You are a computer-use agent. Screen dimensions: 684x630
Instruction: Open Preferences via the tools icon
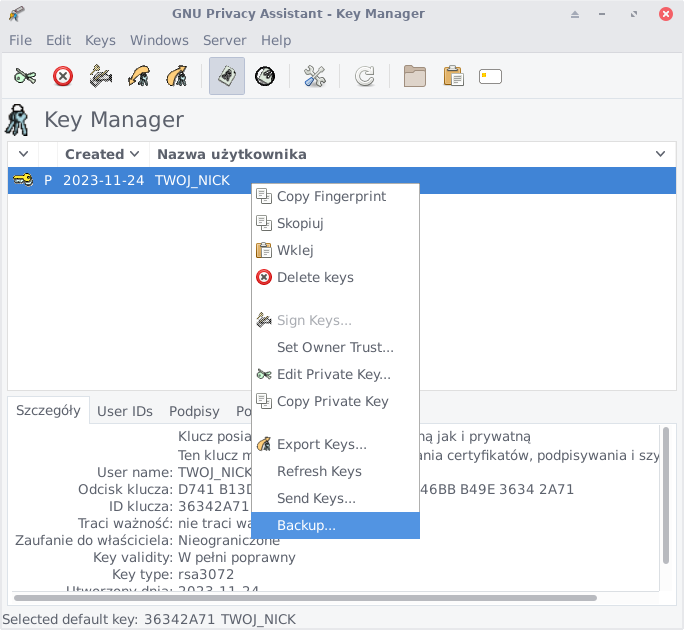pos(315,76)
